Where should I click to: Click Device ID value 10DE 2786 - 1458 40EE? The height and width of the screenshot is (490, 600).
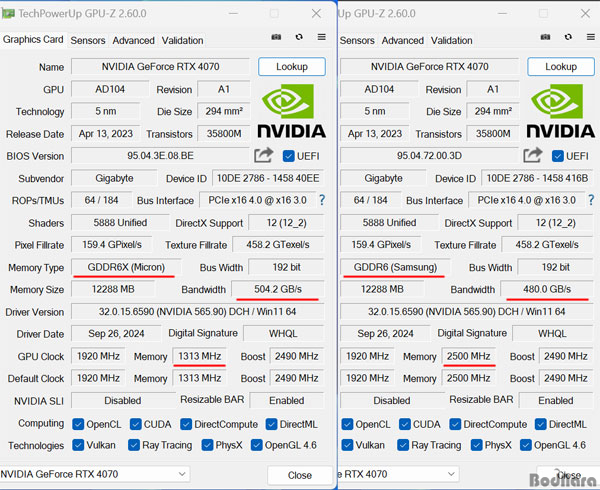click(x=268, y=178)
